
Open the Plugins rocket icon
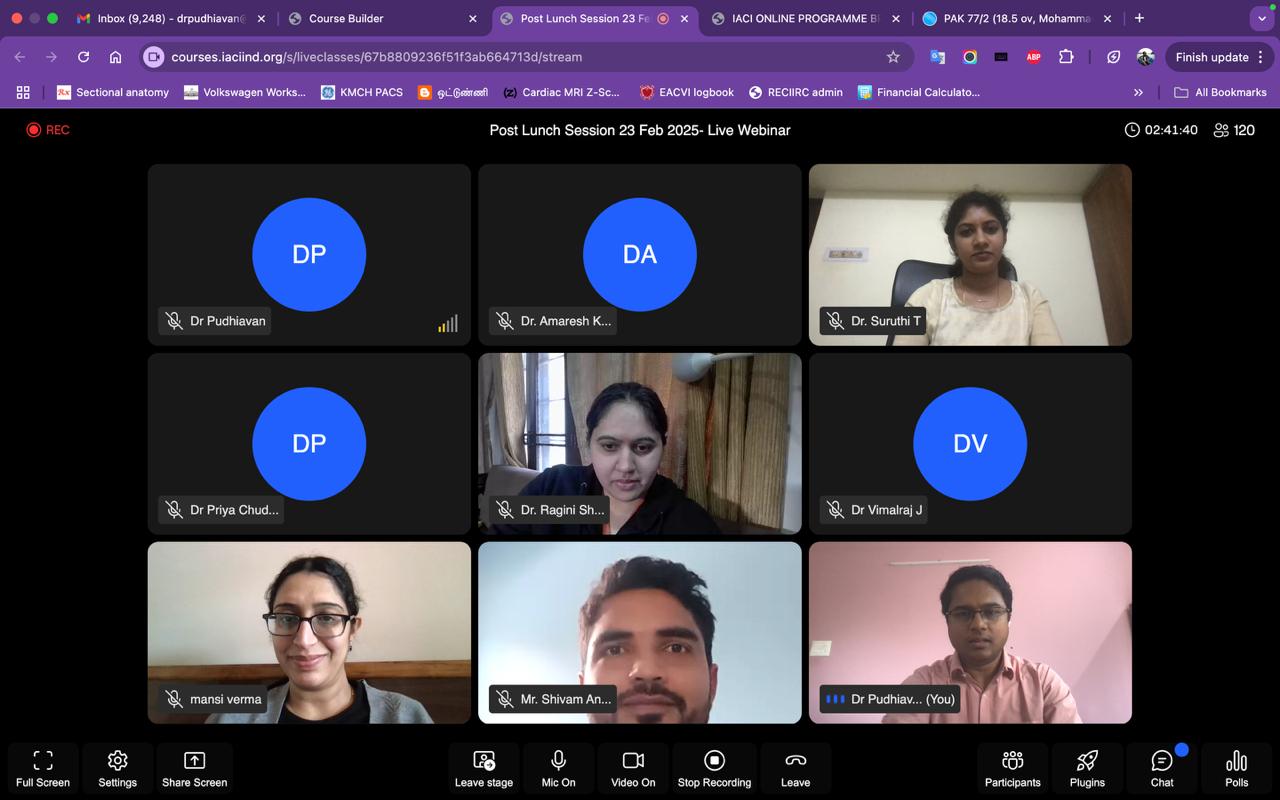[x=1087, y=768]
